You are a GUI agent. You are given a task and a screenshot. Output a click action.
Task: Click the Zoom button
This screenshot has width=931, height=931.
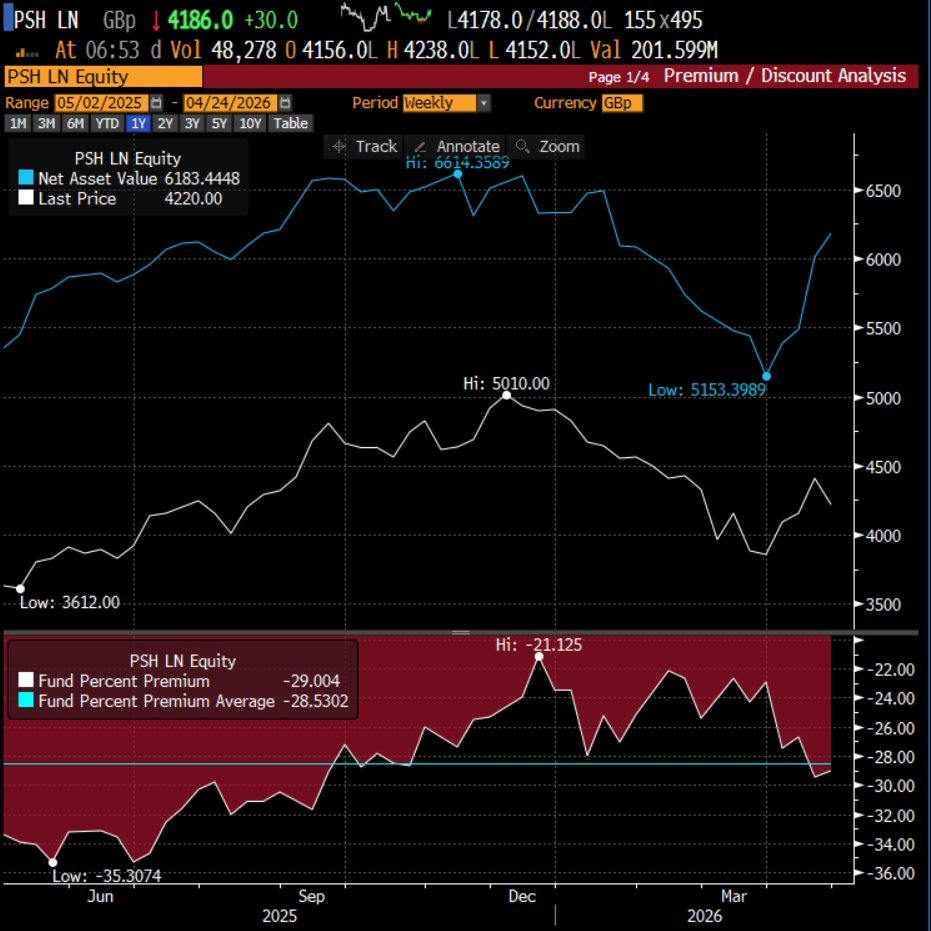tap(546, 147)
